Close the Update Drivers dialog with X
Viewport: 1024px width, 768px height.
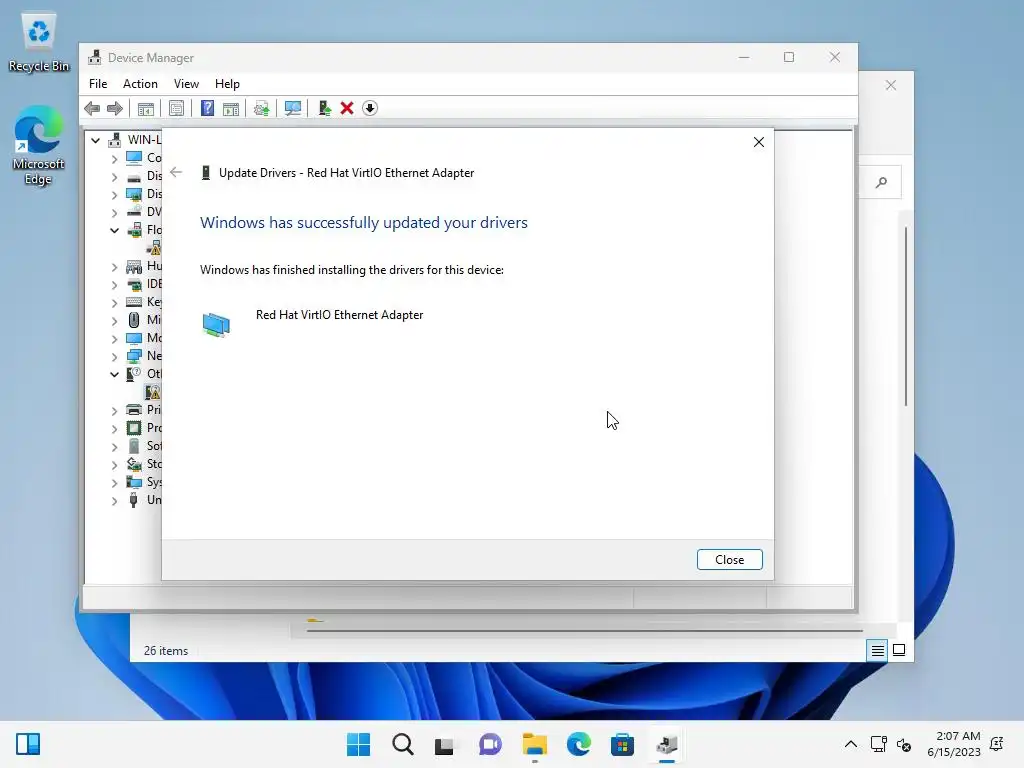click(x=759, y=142)
